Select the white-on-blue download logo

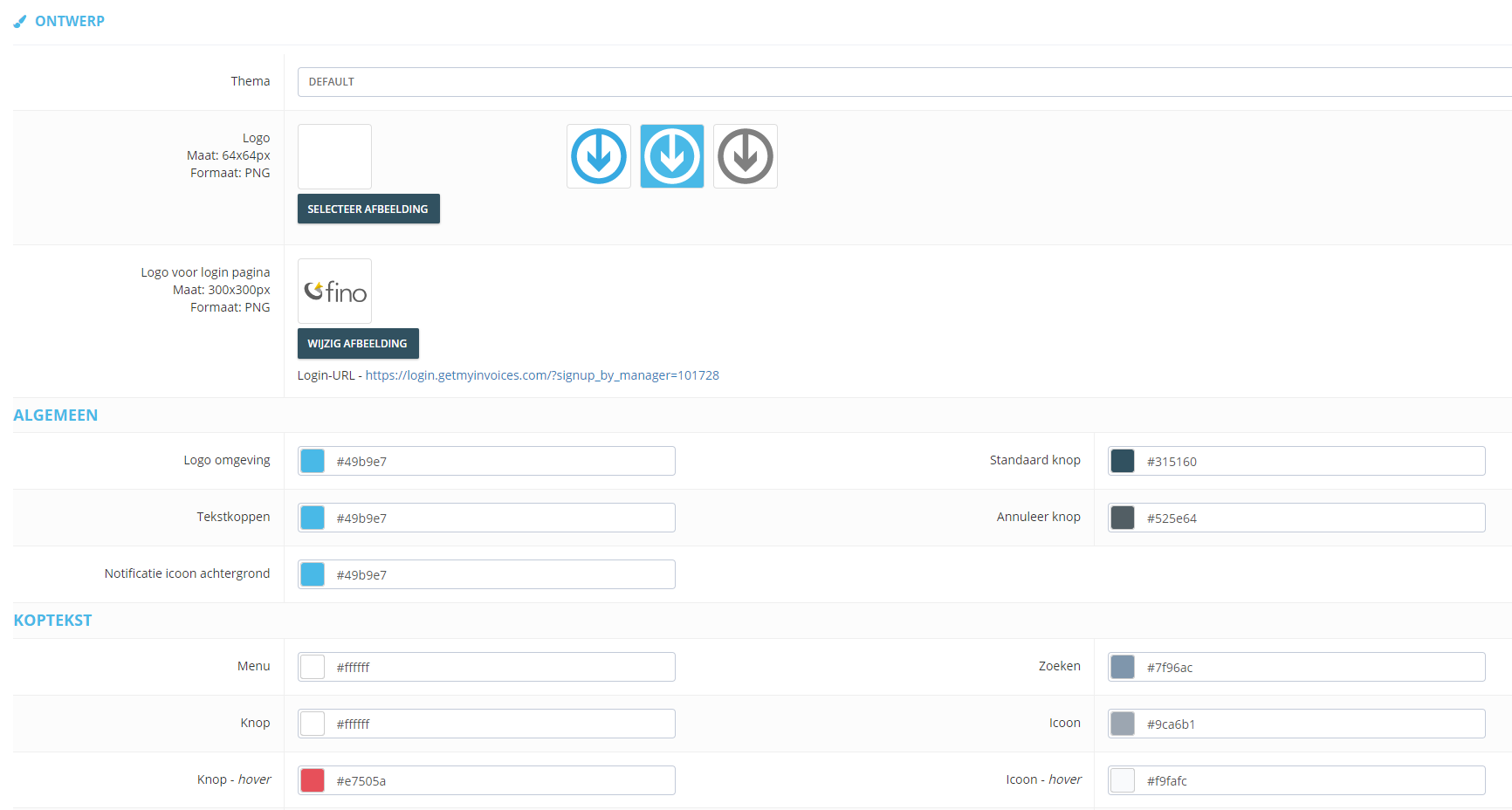click(x=672, y=156)
